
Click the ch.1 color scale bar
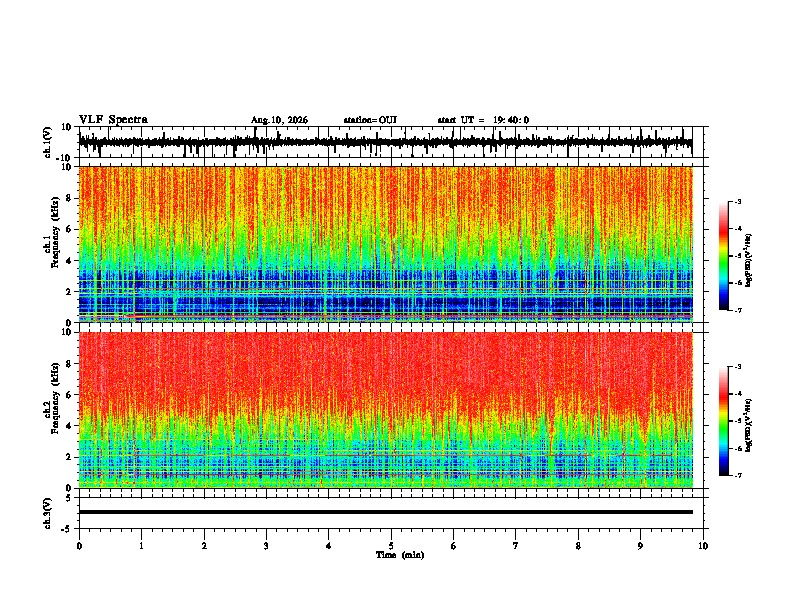pyautogui.click(x=724, y=256)
